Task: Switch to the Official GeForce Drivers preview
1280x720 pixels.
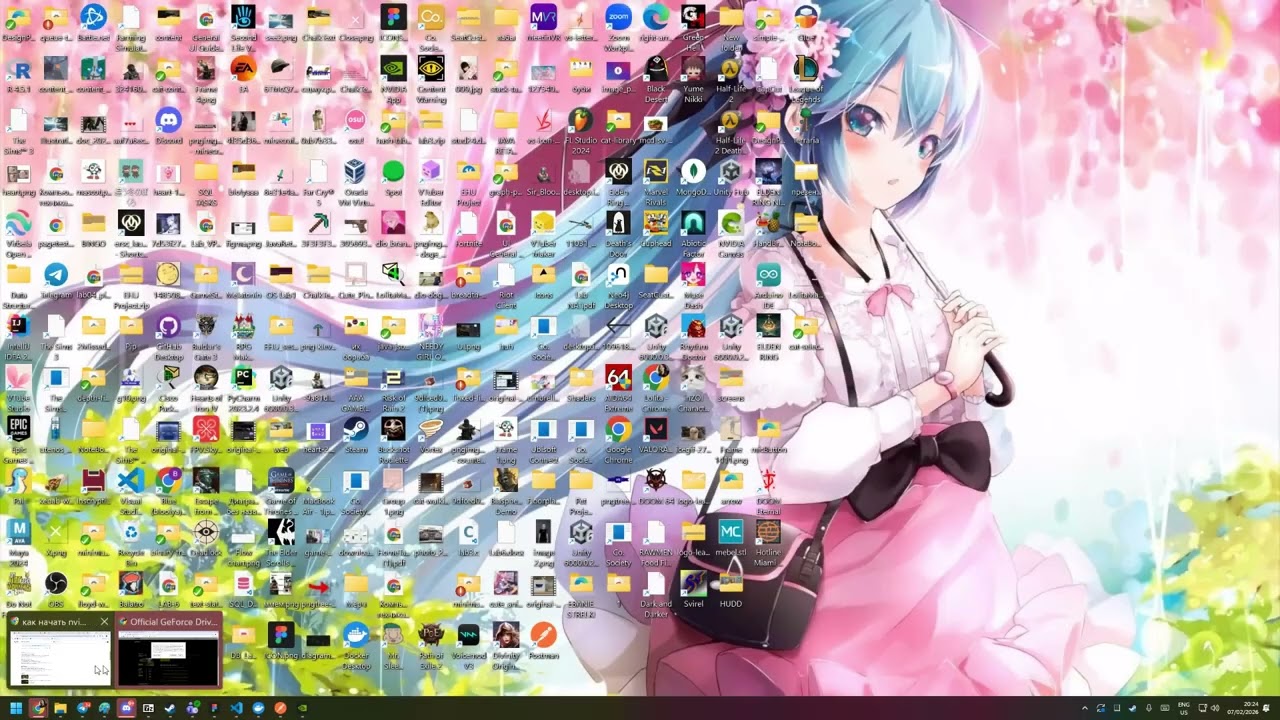Action: tap(168, 650)
